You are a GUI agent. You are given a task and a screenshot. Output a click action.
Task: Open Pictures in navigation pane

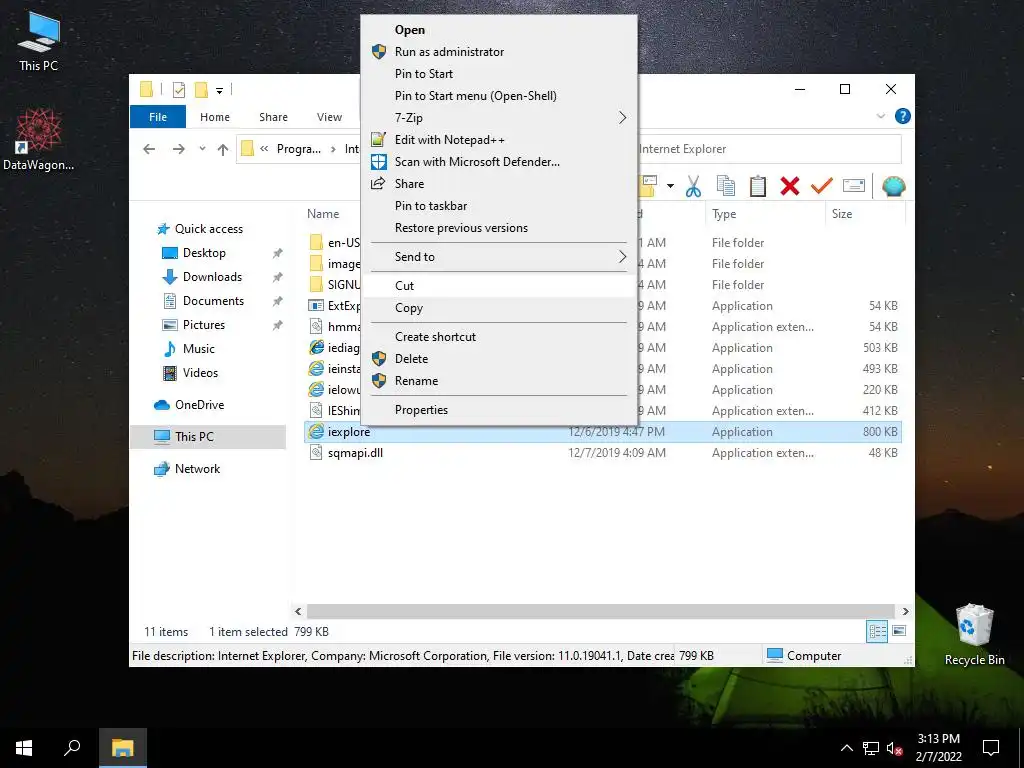click(204, 325)
